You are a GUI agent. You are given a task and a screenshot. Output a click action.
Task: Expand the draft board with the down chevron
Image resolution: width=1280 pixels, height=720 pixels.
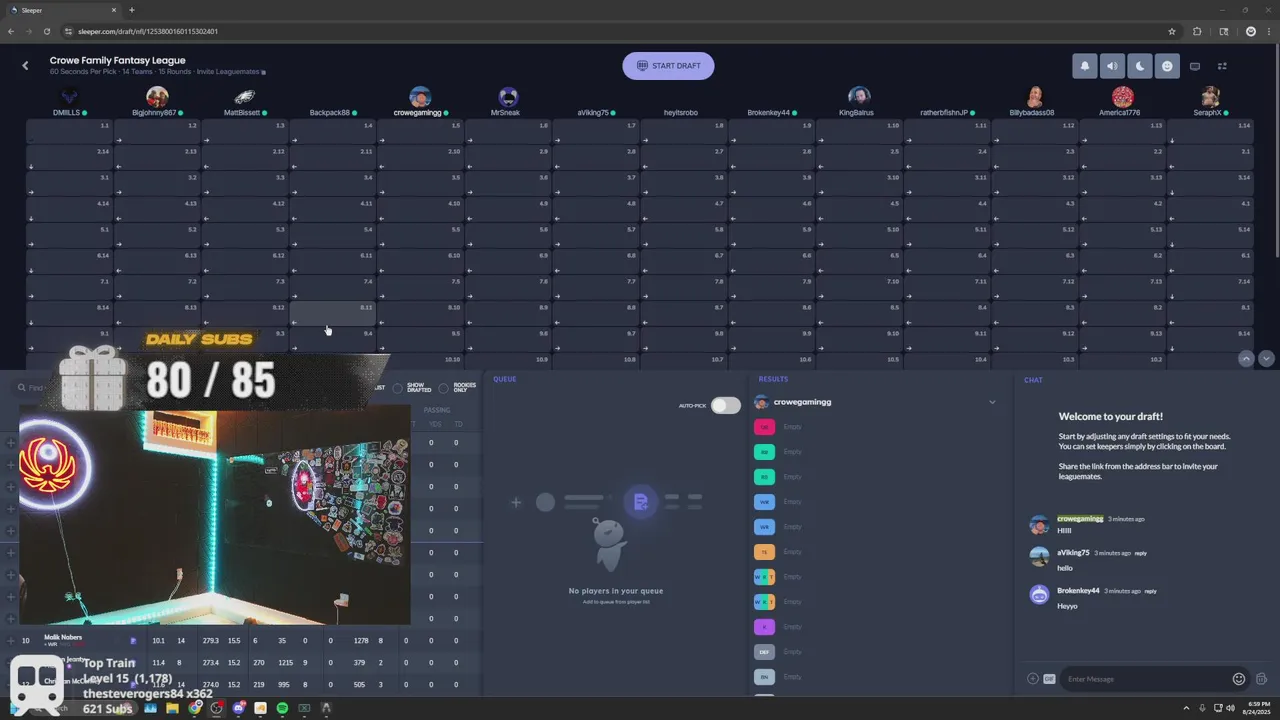coord(1266,358)
